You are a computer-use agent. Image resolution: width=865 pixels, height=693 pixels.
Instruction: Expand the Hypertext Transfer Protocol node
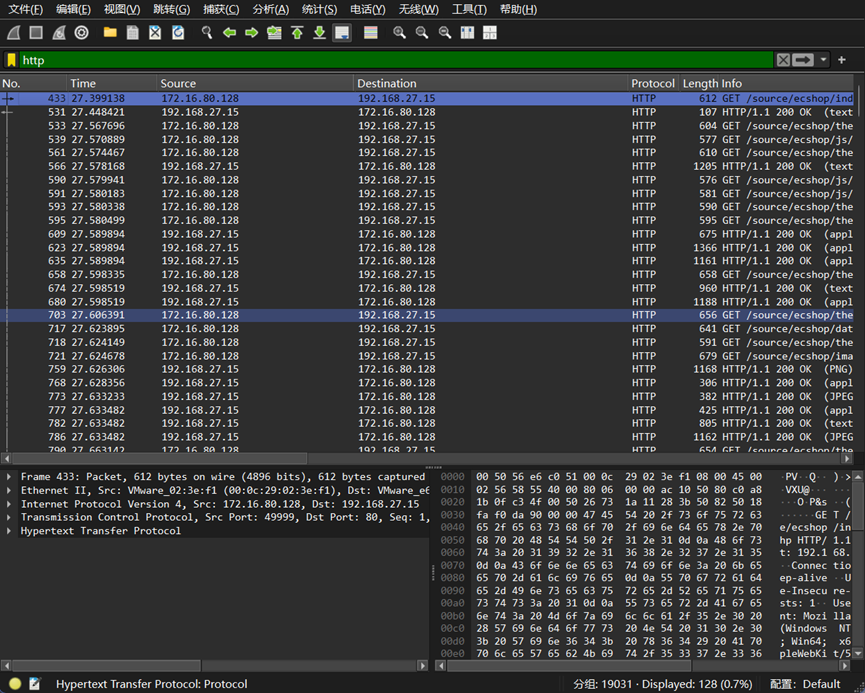coord(8,531)
